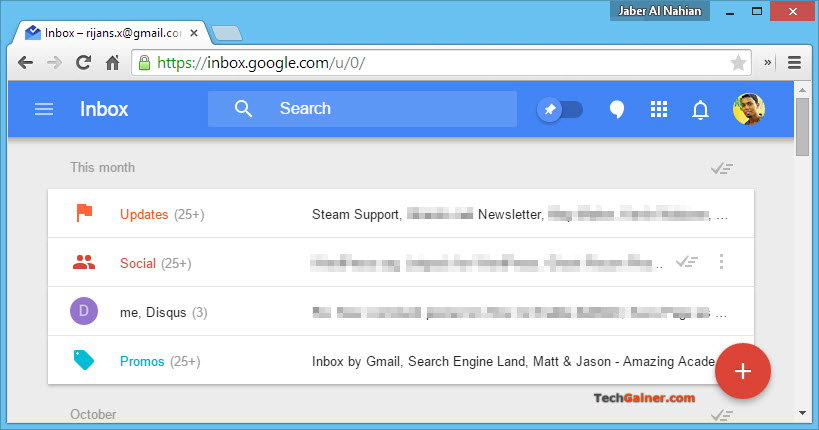Open the me, Disqus conversation
Viewport: 819px width, 430px height.
click(x=401, y=311)
